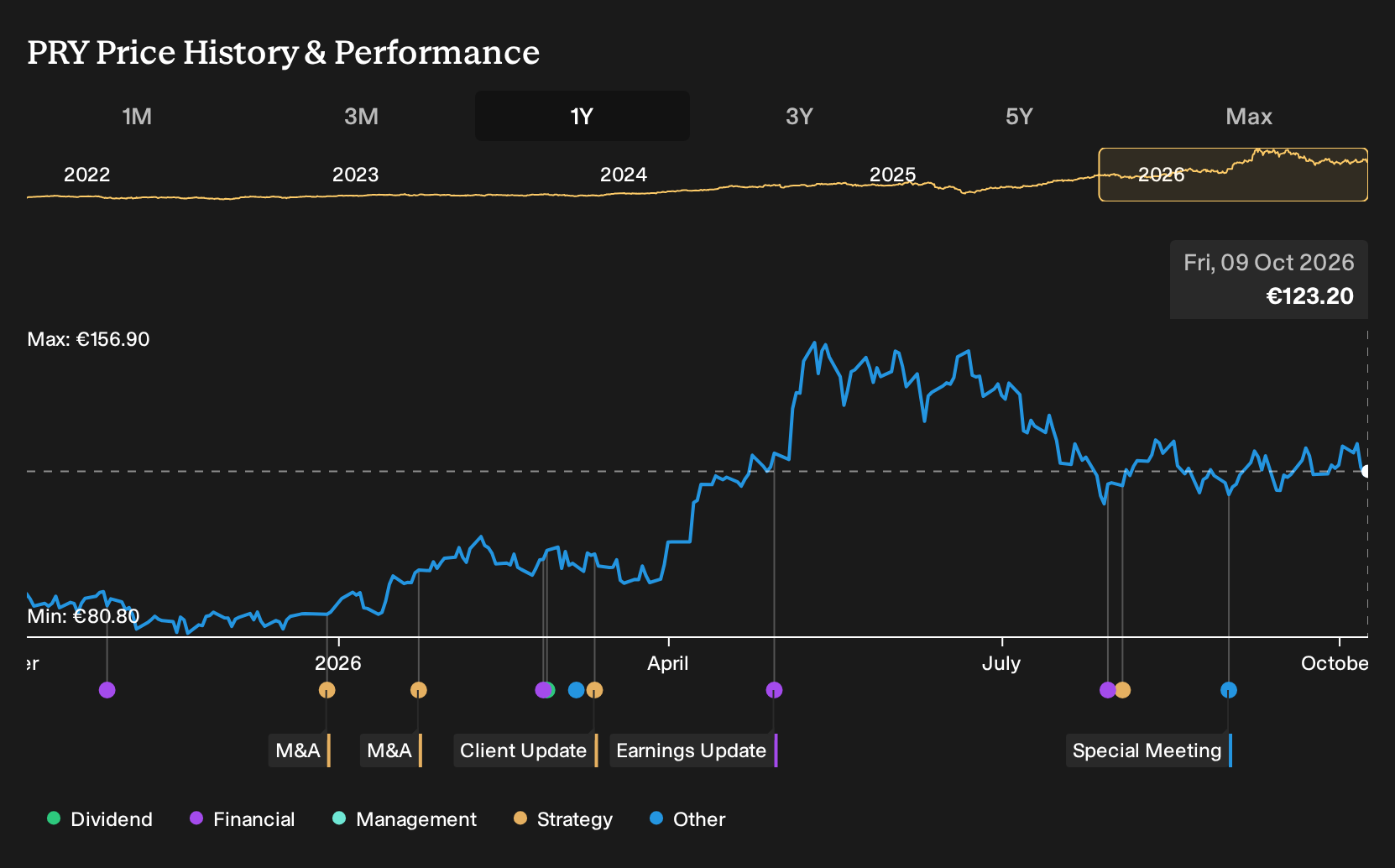Click the Min: €80.80 label
This screenshot has width=1395, height=868.
pyautogui.click(x=83, y=616)
